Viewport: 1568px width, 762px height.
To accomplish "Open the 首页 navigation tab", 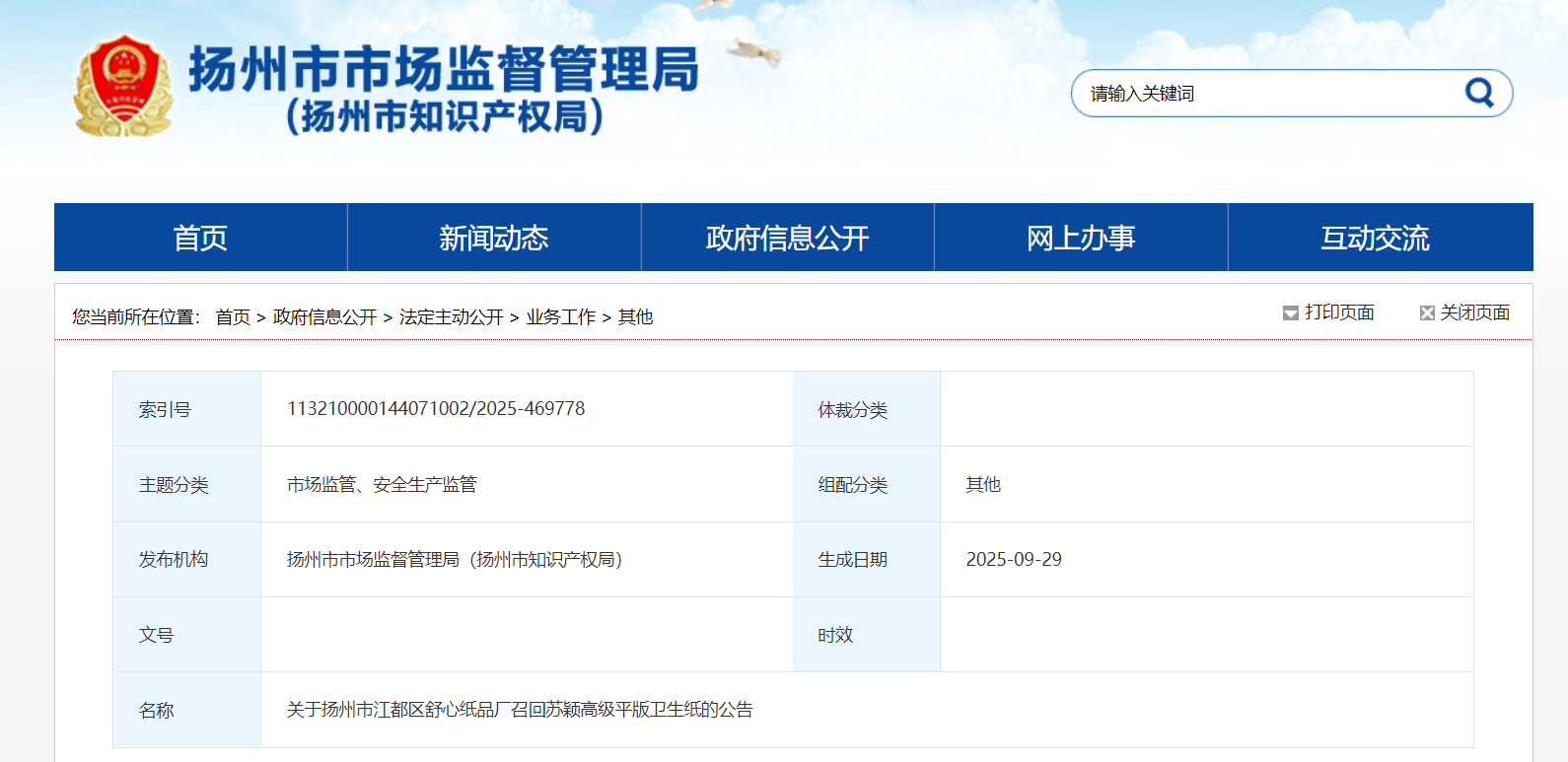I will pos(200,238).
